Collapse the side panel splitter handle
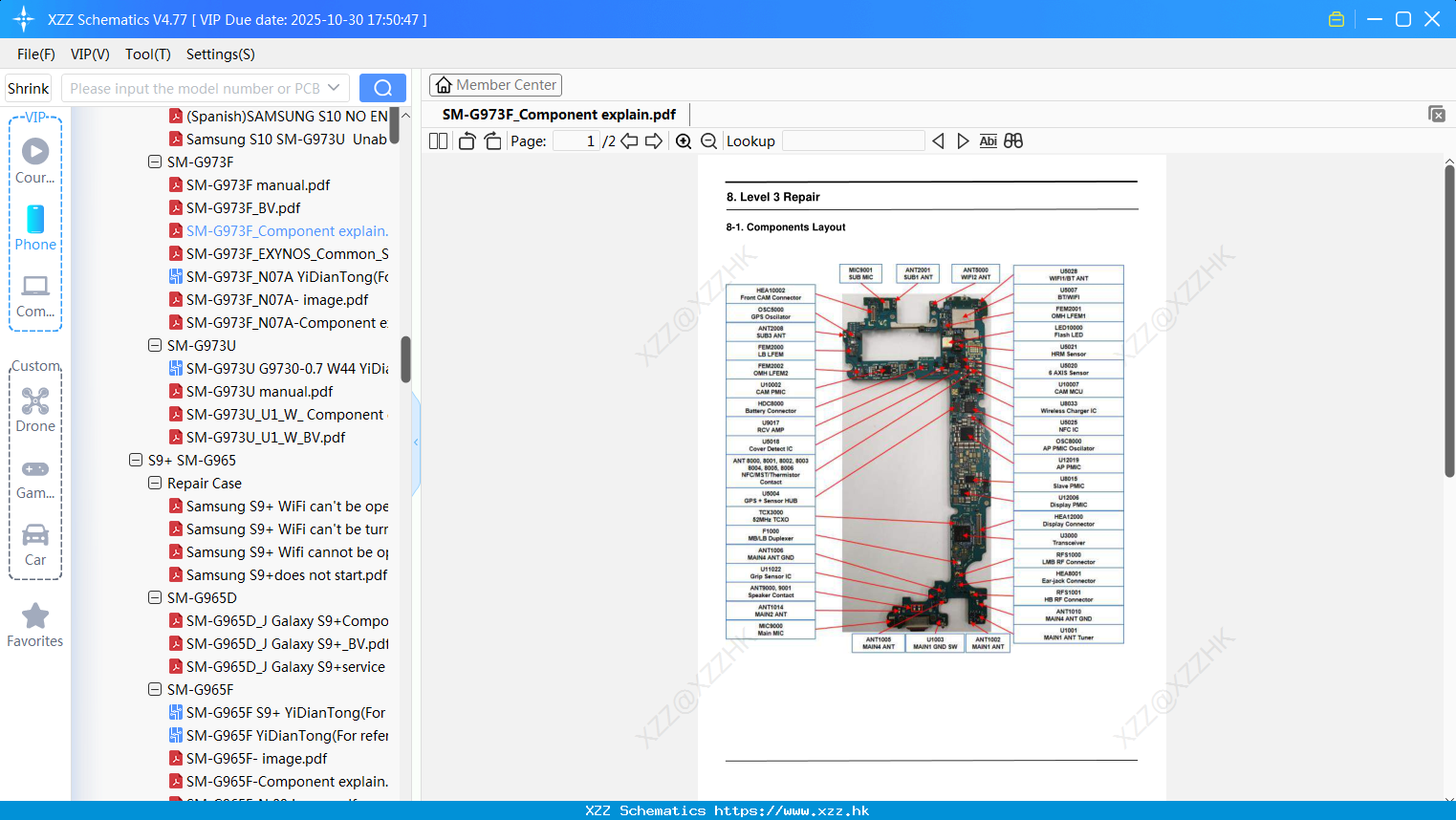Viewport: 1456px width, 820px height. 416,442
